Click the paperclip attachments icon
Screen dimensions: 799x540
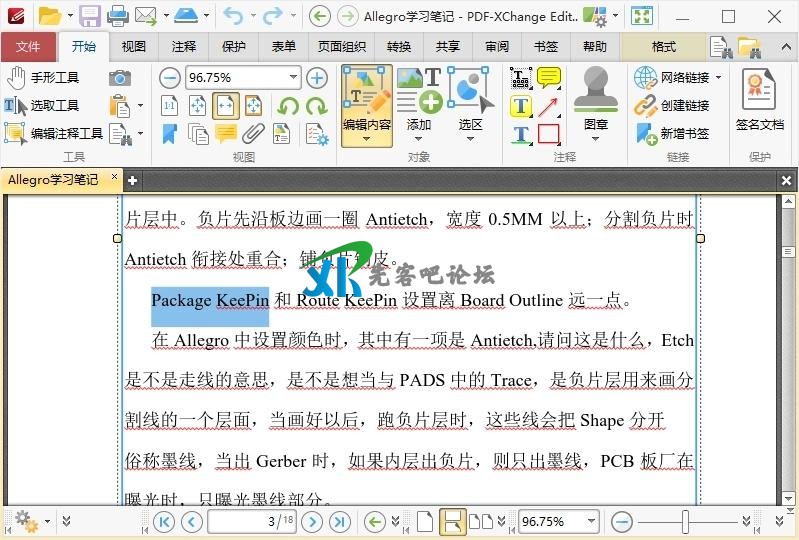click(x=254, y=134)
